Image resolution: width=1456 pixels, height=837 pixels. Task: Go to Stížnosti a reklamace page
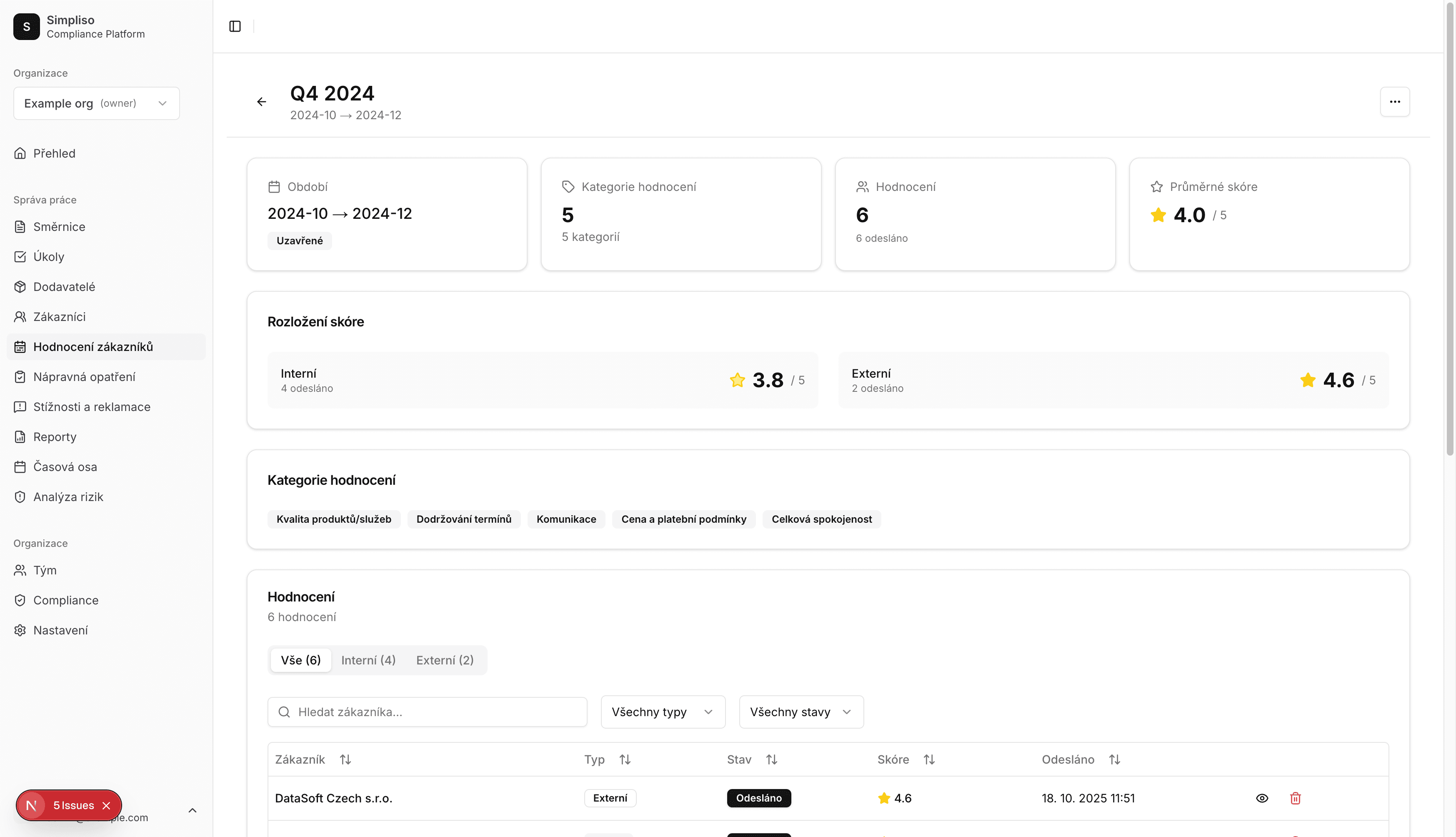coord(92,406)
